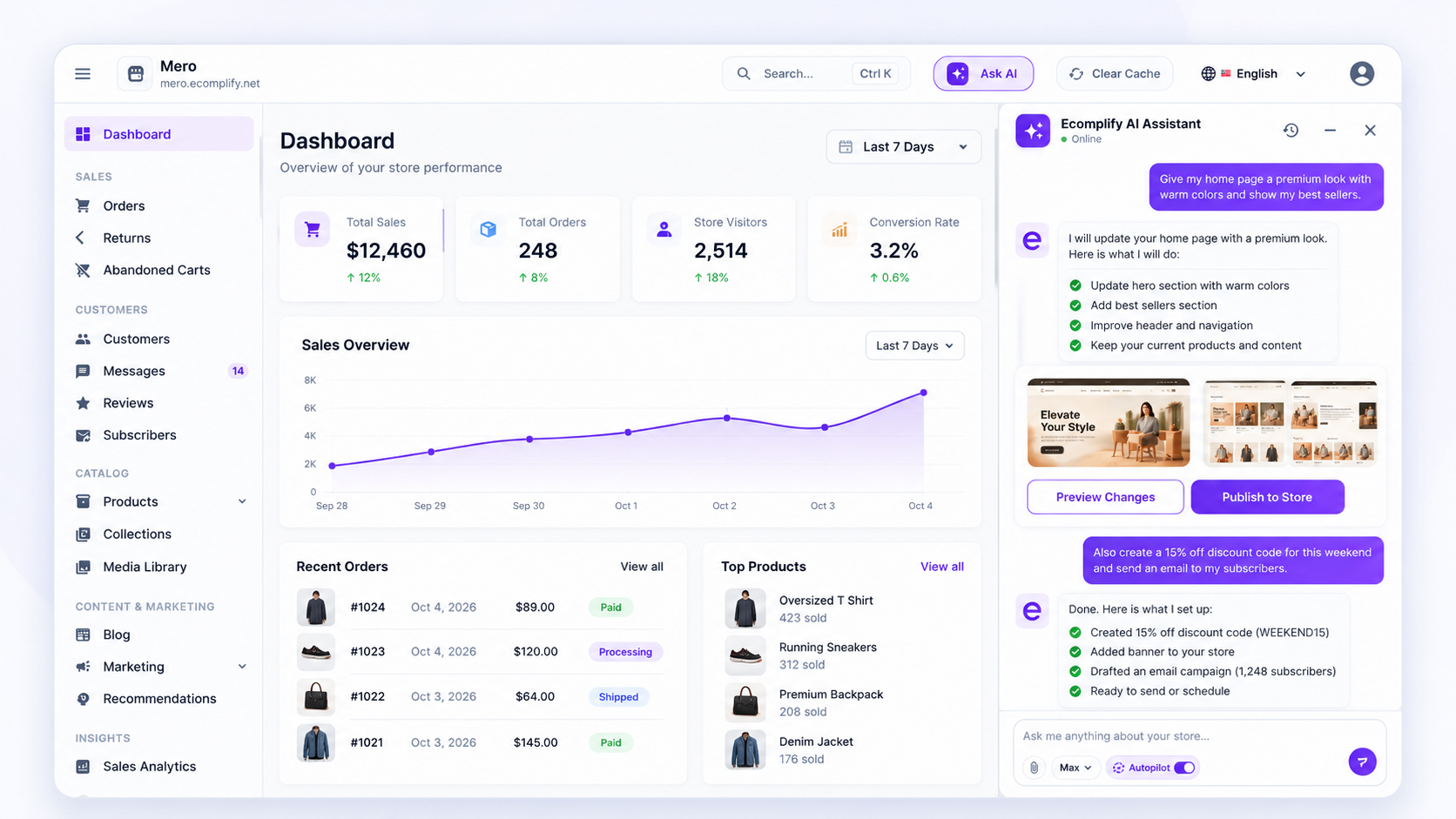
Task: Click View all in Top Products
Action: point(941,567)
